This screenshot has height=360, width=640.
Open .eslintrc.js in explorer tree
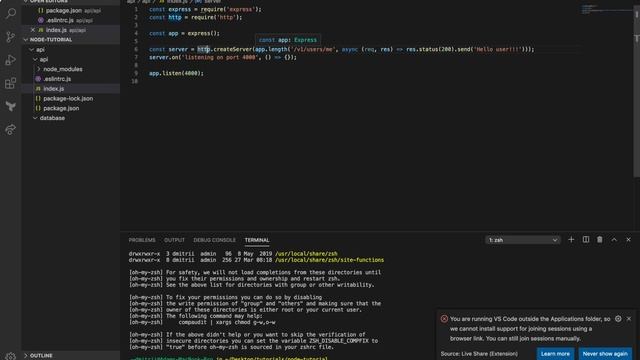pos(71,79)
